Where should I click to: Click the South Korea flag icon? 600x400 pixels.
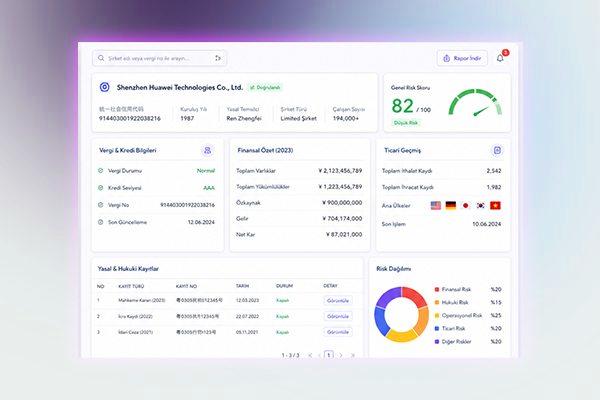[481, 206]
